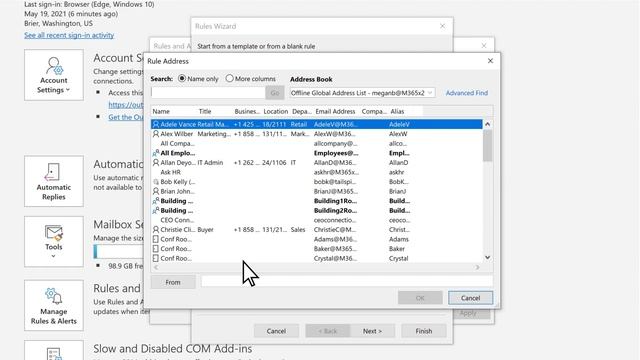Screen dimensions: 640x360
Task: Open Manage Rules & Alerts icon
Action: 54,305
